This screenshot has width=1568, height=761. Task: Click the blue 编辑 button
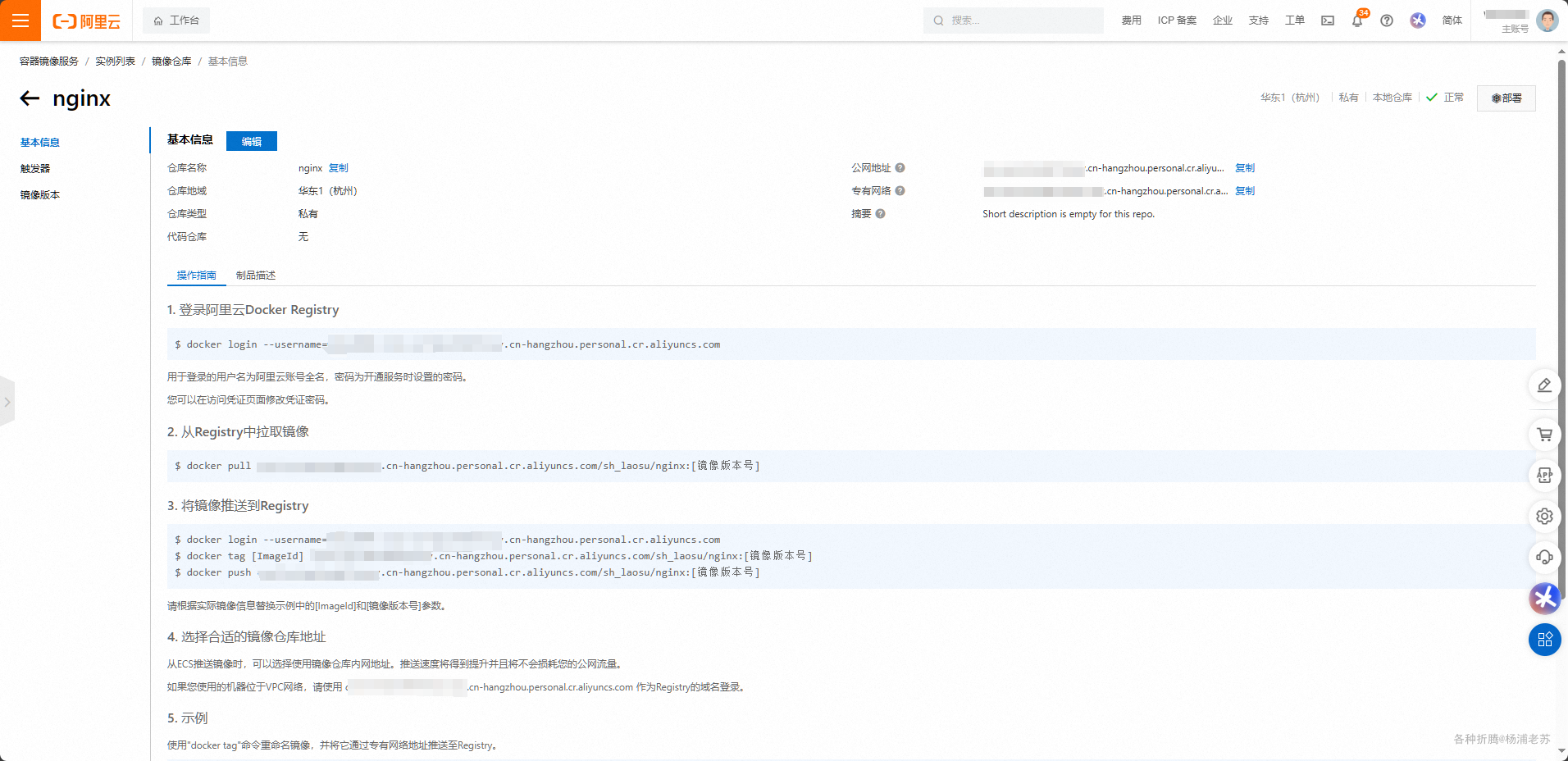coord(252,141)
